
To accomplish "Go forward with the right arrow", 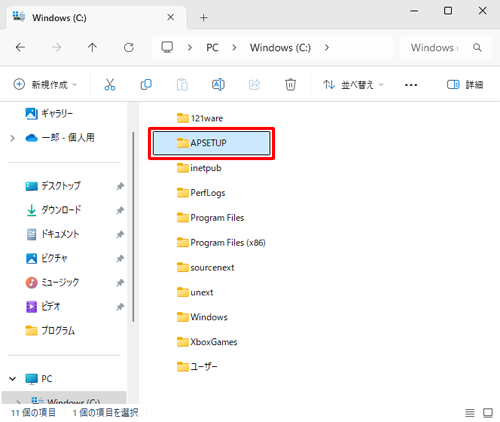I will [x=56, y=48].
